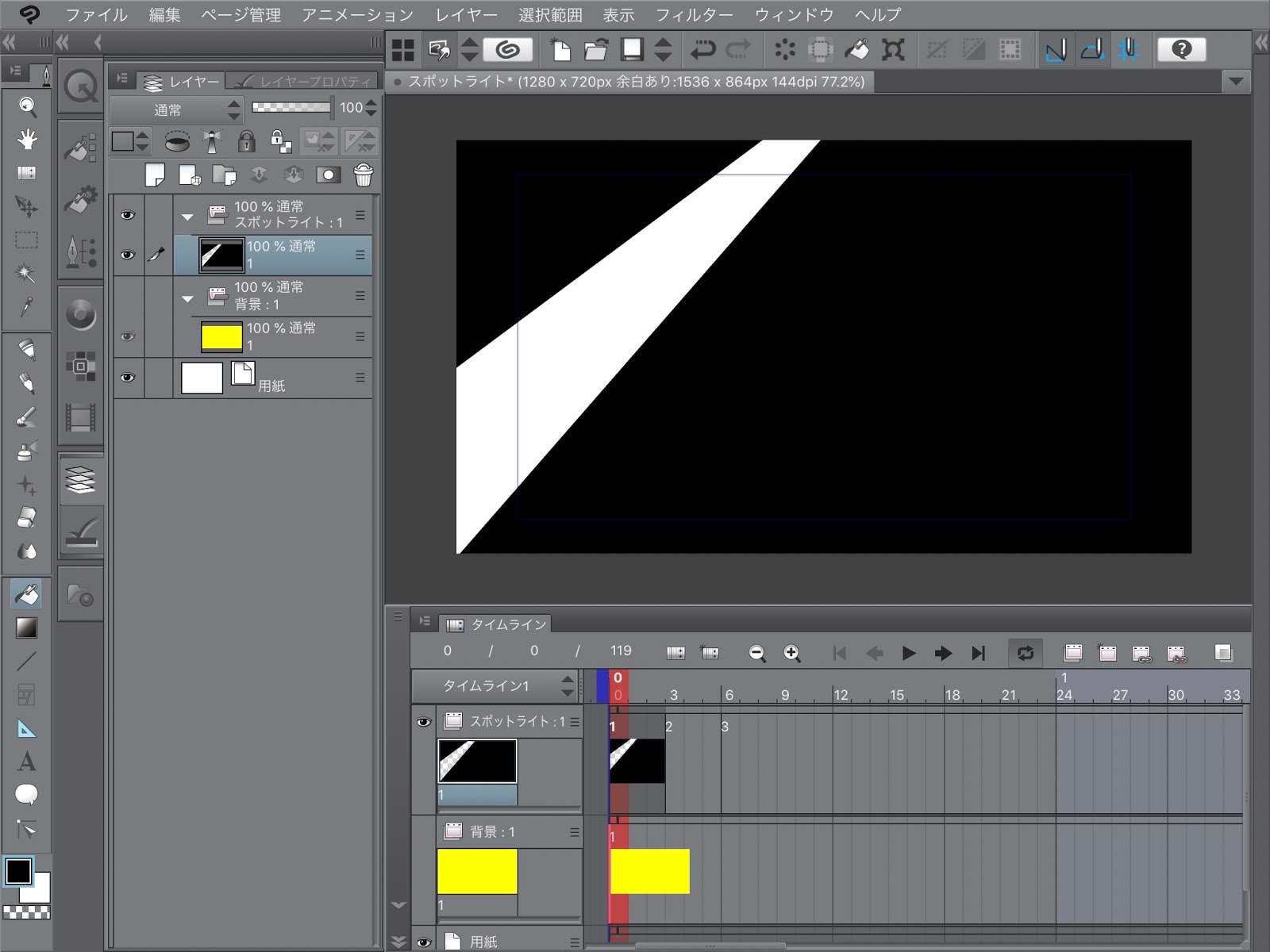Hide the 用紙 paper layer
Screen dimensions: 1270x952
click(128, 378)
